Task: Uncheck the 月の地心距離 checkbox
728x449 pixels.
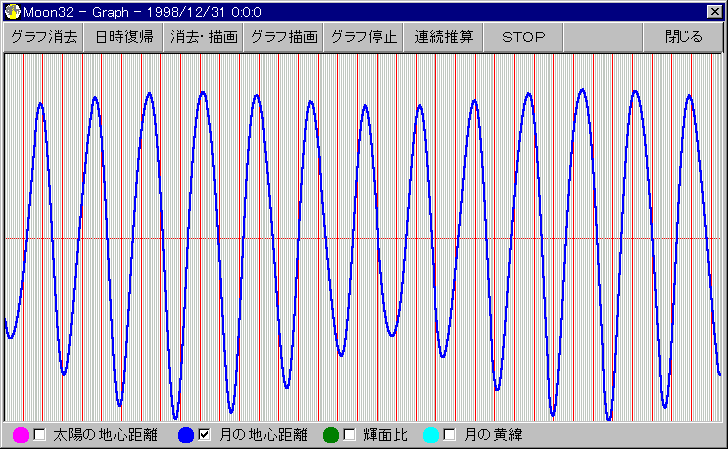Action: point(204,435)
